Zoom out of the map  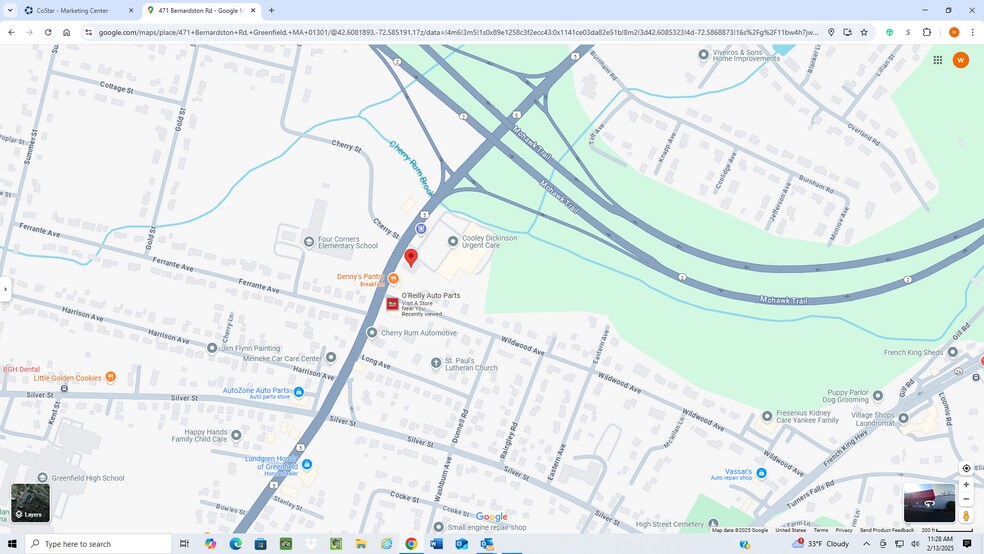966,499
